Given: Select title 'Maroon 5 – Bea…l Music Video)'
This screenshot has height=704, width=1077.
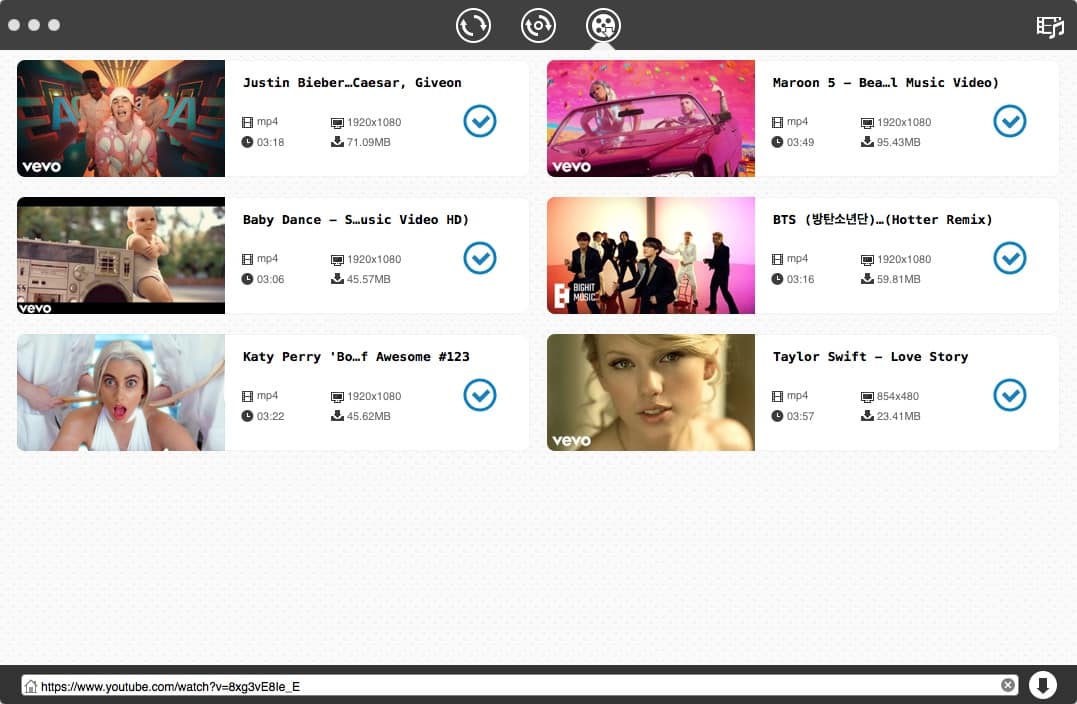Looking at the screenshot, I should coord(885,82).
